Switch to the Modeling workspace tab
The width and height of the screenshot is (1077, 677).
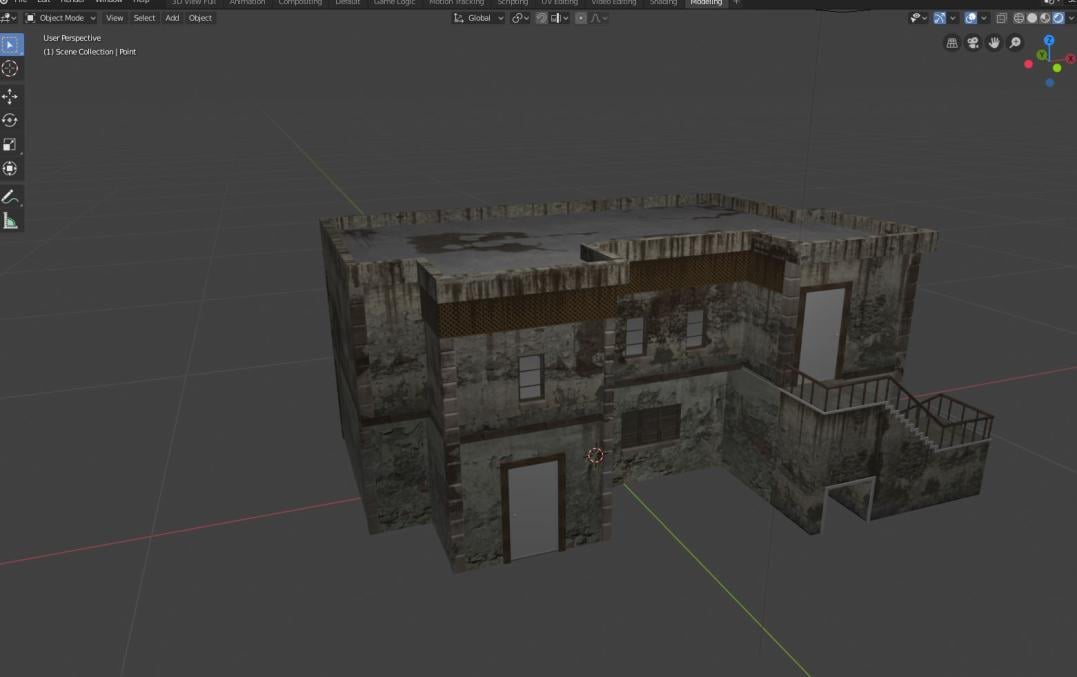pos(706,3)
